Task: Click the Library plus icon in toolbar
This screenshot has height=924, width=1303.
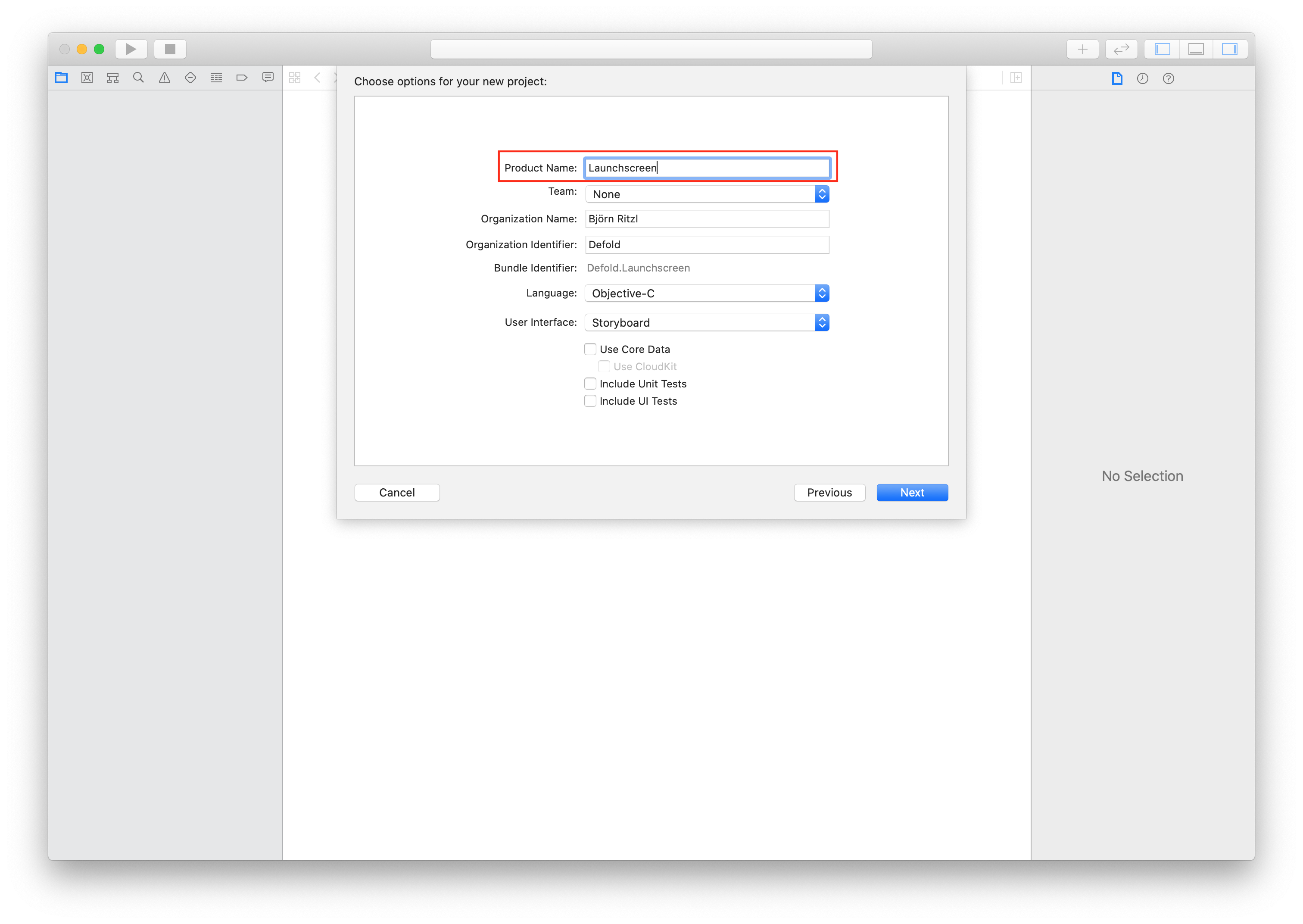Action: tap(1083, 48)
